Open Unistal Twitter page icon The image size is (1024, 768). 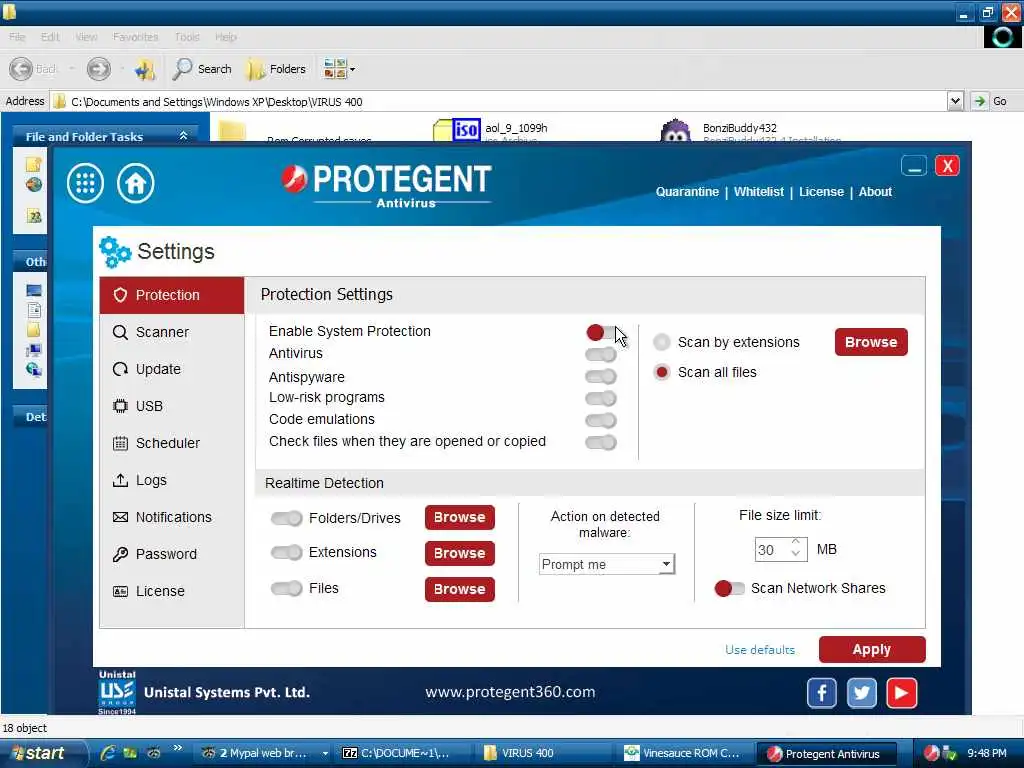(861, 693)
